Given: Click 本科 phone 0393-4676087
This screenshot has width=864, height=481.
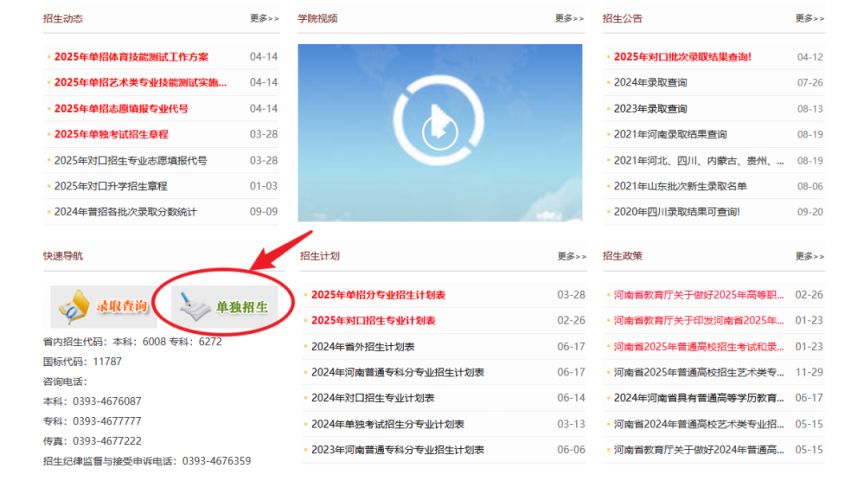Looking at the screenshot, I should pyautogui.click(x=92, y=401).
